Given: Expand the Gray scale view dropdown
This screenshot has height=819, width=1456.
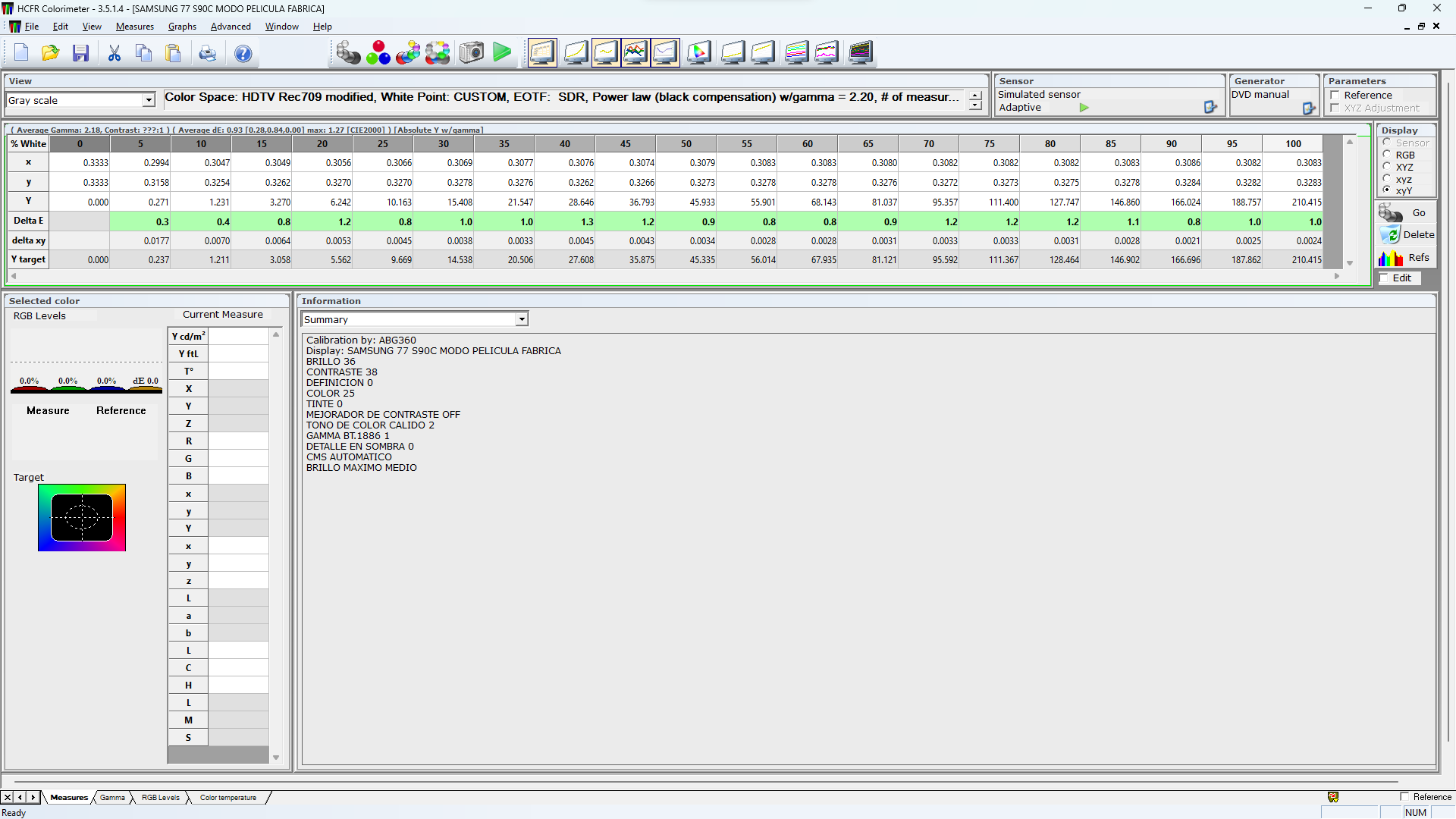Looking at the screenshot, I should 149,100.
